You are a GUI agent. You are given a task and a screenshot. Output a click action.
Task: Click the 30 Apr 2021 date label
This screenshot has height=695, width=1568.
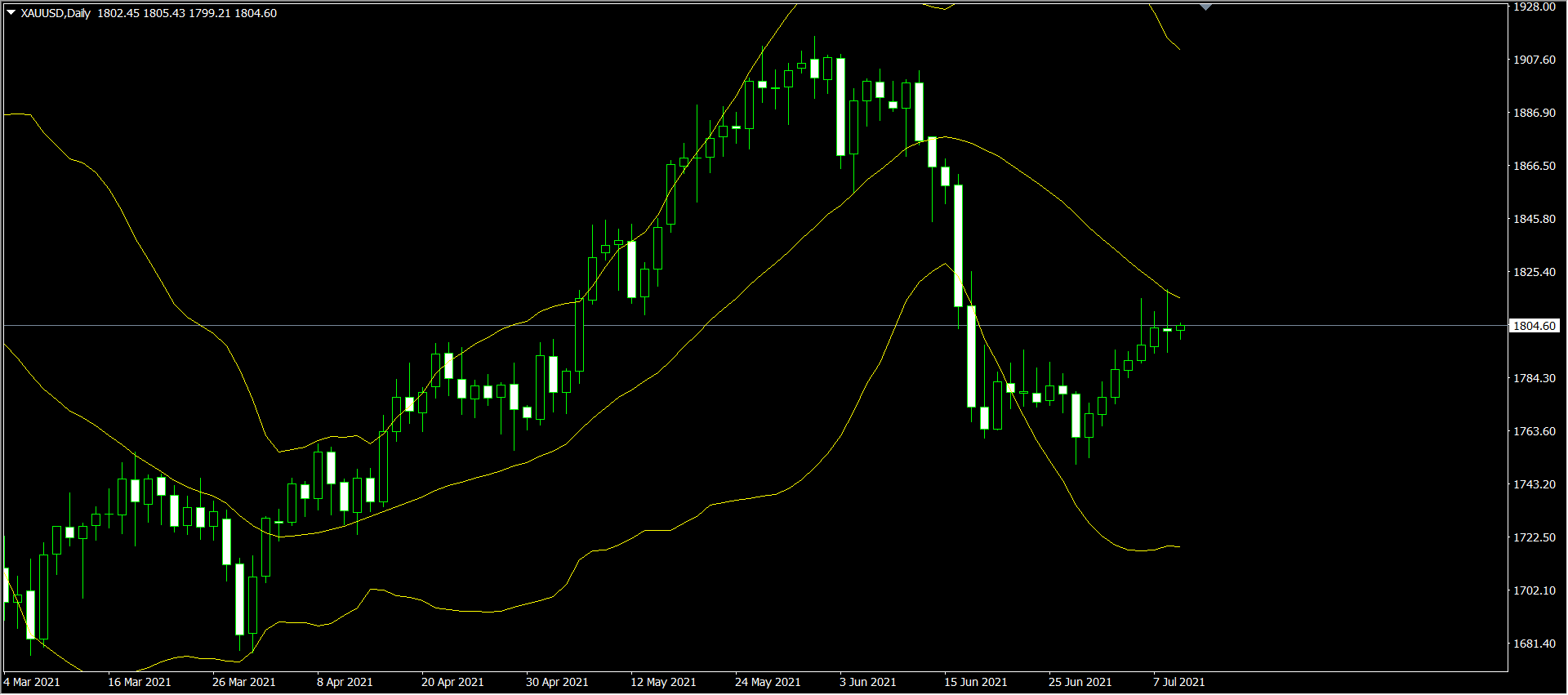click(x=557, y=682)
